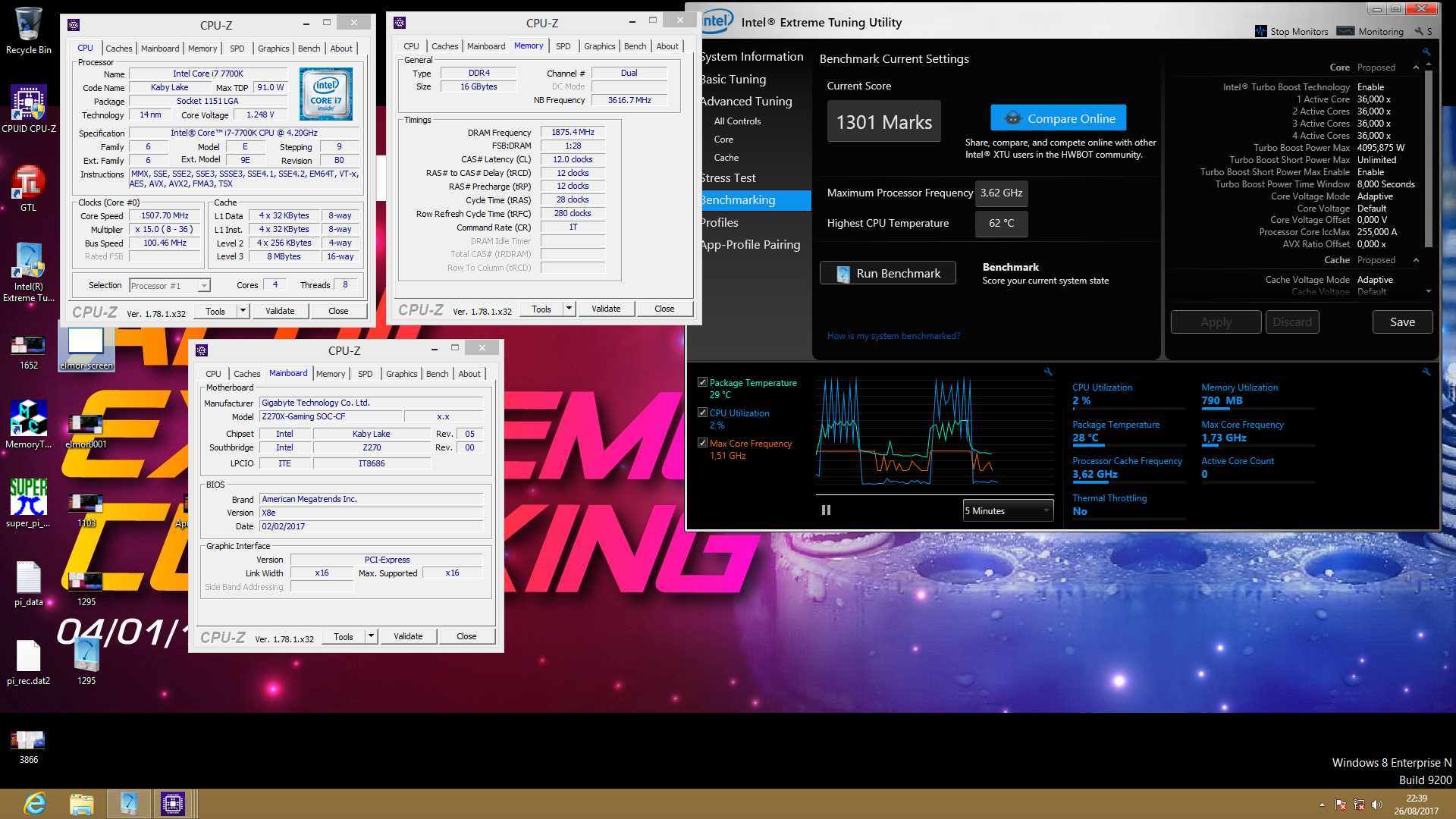Expand Tools dropdown arrow in CPU-Z Mainboard window
The image size is (1456, 819).
coord(371,636)
